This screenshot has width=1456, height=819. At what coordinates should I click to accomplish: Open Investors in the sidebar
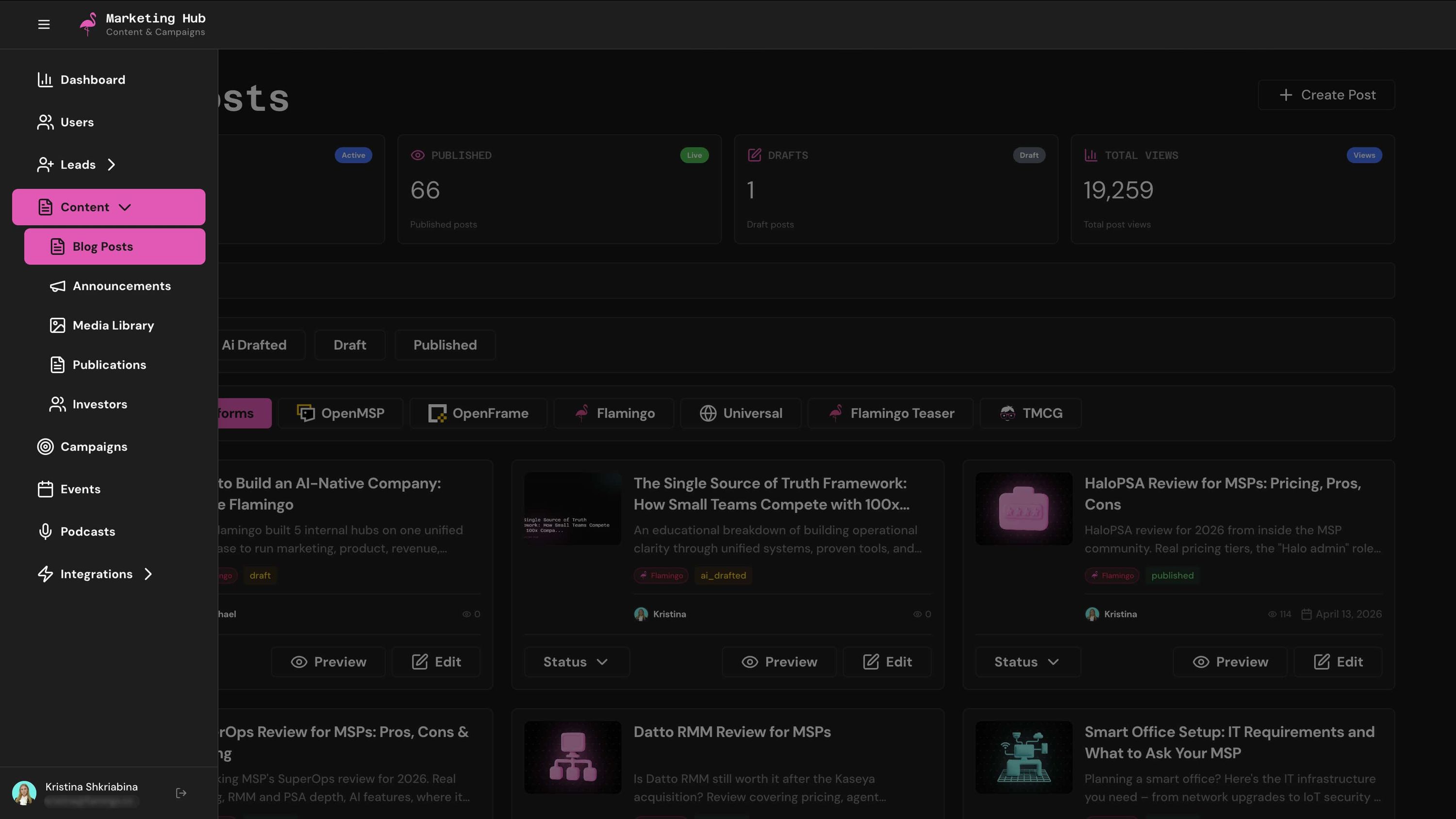115,404
